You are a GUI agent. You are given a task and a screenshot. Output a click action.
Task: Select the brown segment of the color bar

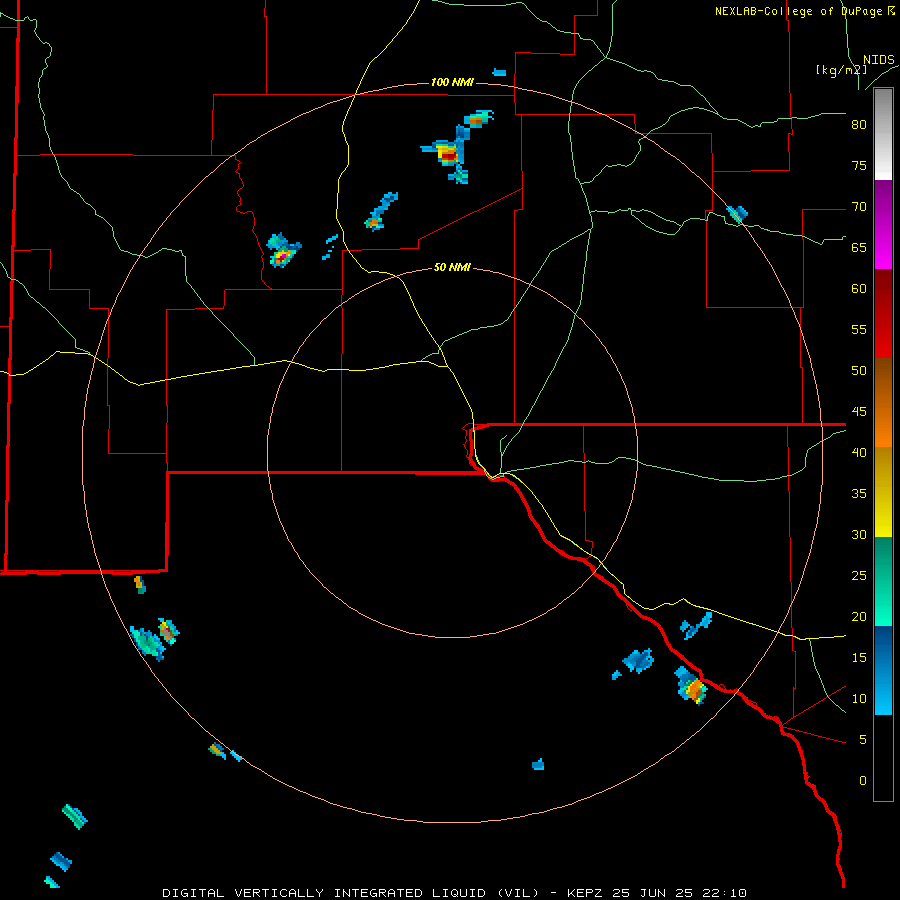pos(883,381)
